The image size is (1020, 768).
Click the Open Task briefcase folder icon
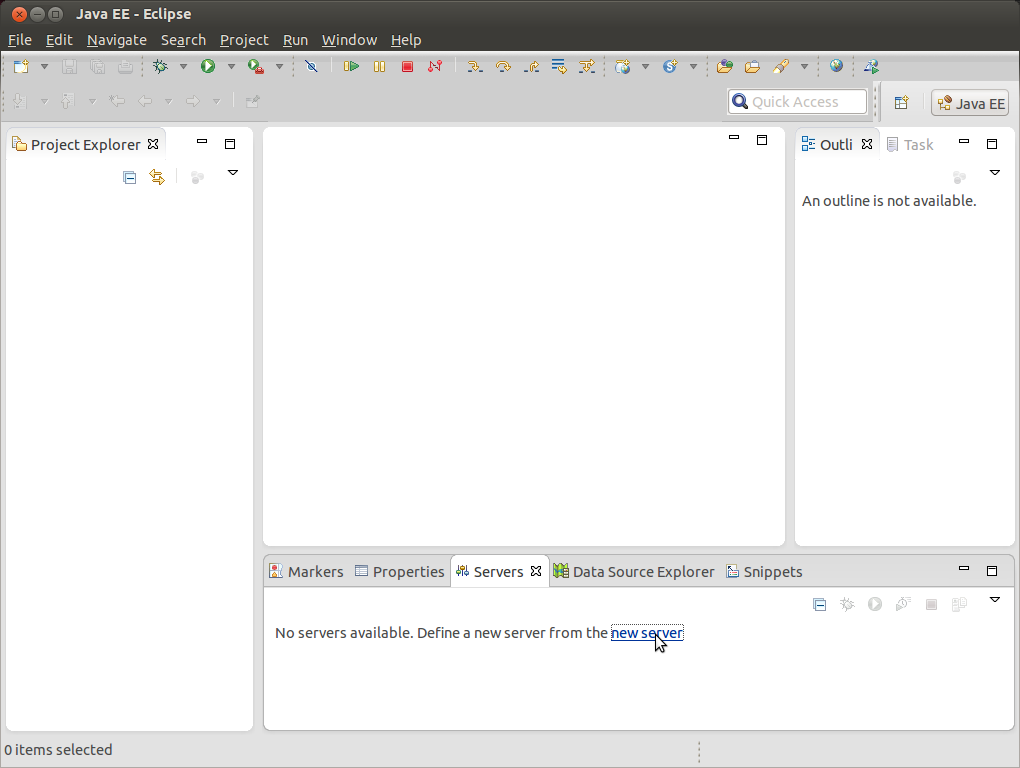point(753,66)
